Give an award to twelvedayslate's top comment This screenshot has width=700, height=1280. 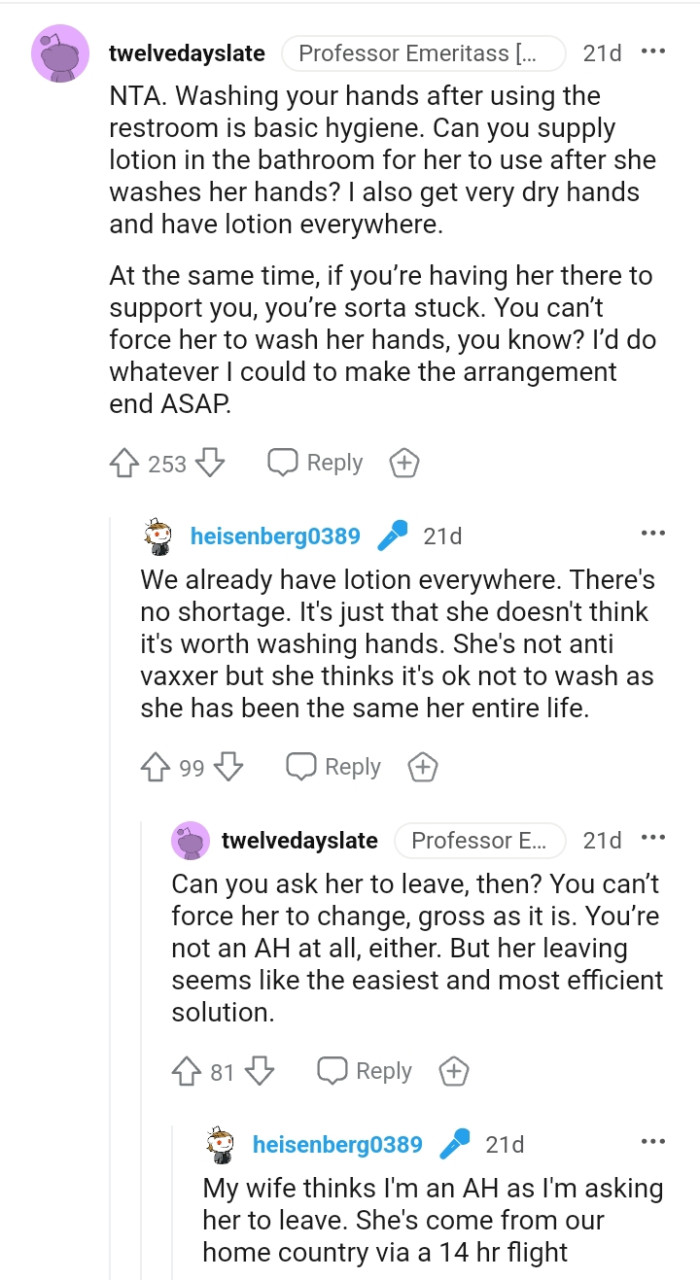404,462
